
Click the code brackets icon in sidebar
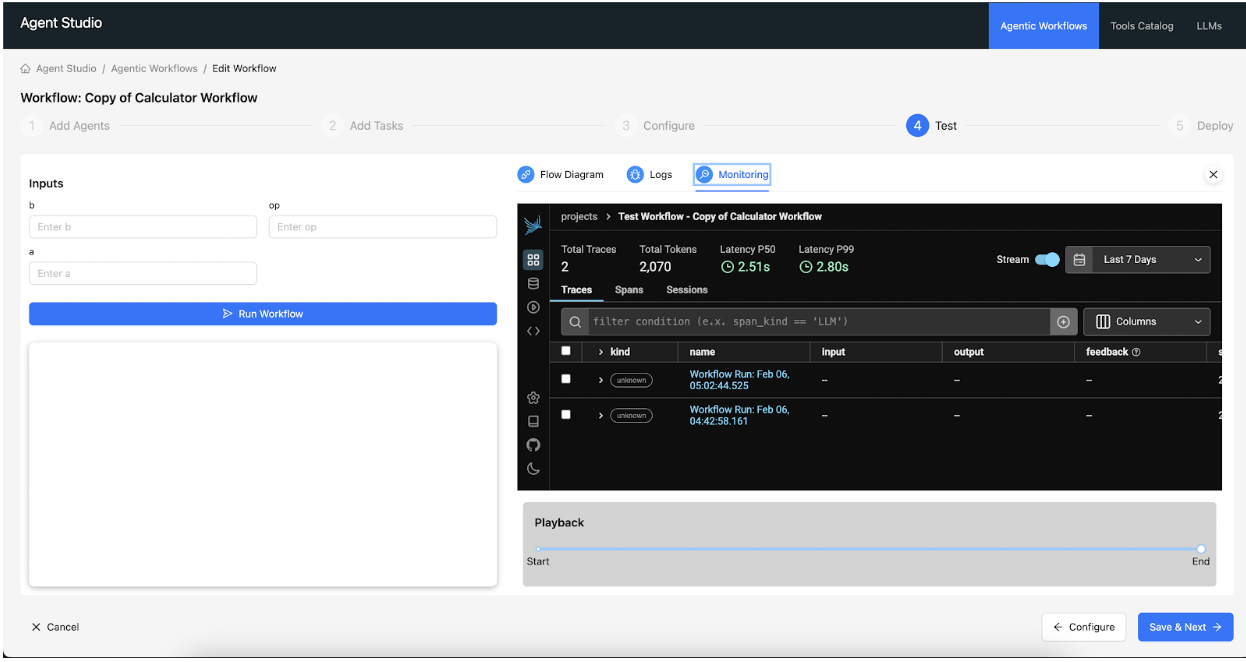coord(533,331)
